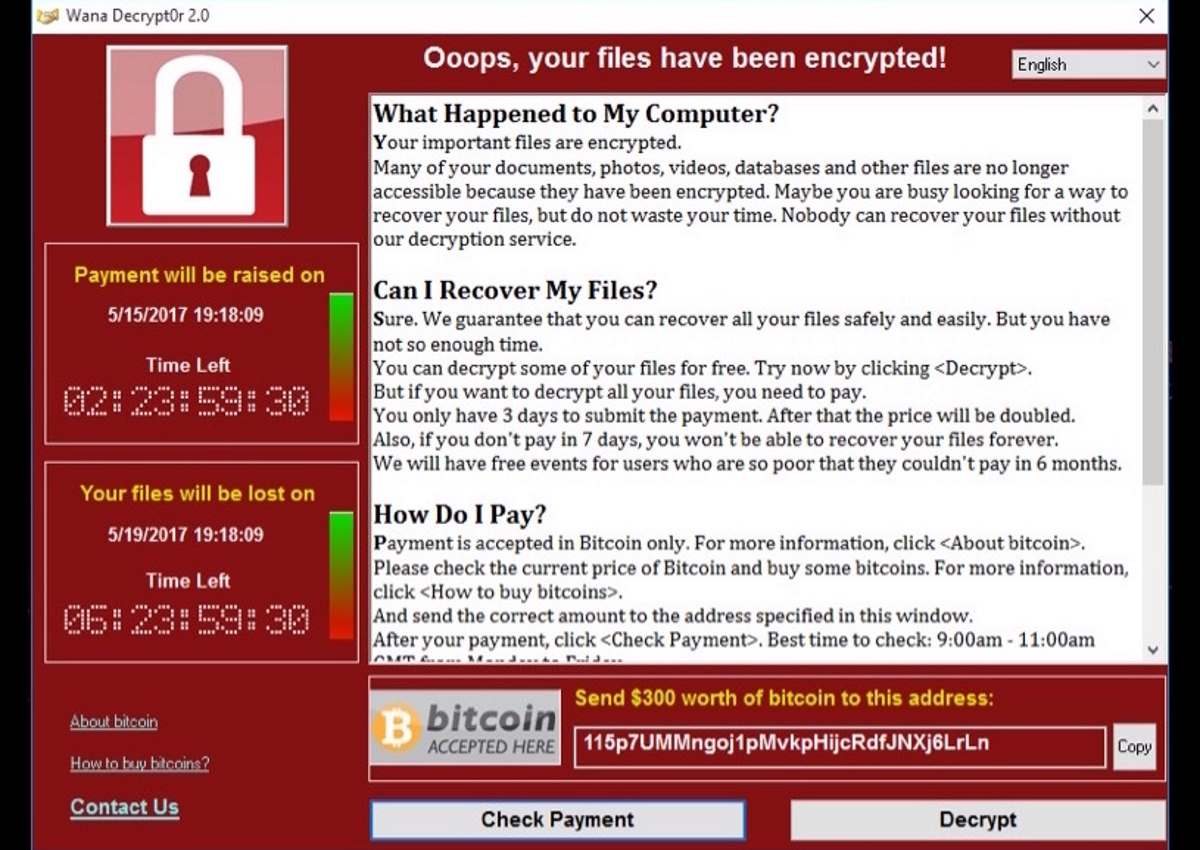The height and width of the screenshot is (850, 1200).
Task: Close the Wana Decrypt0r window
Action: 1147,16
